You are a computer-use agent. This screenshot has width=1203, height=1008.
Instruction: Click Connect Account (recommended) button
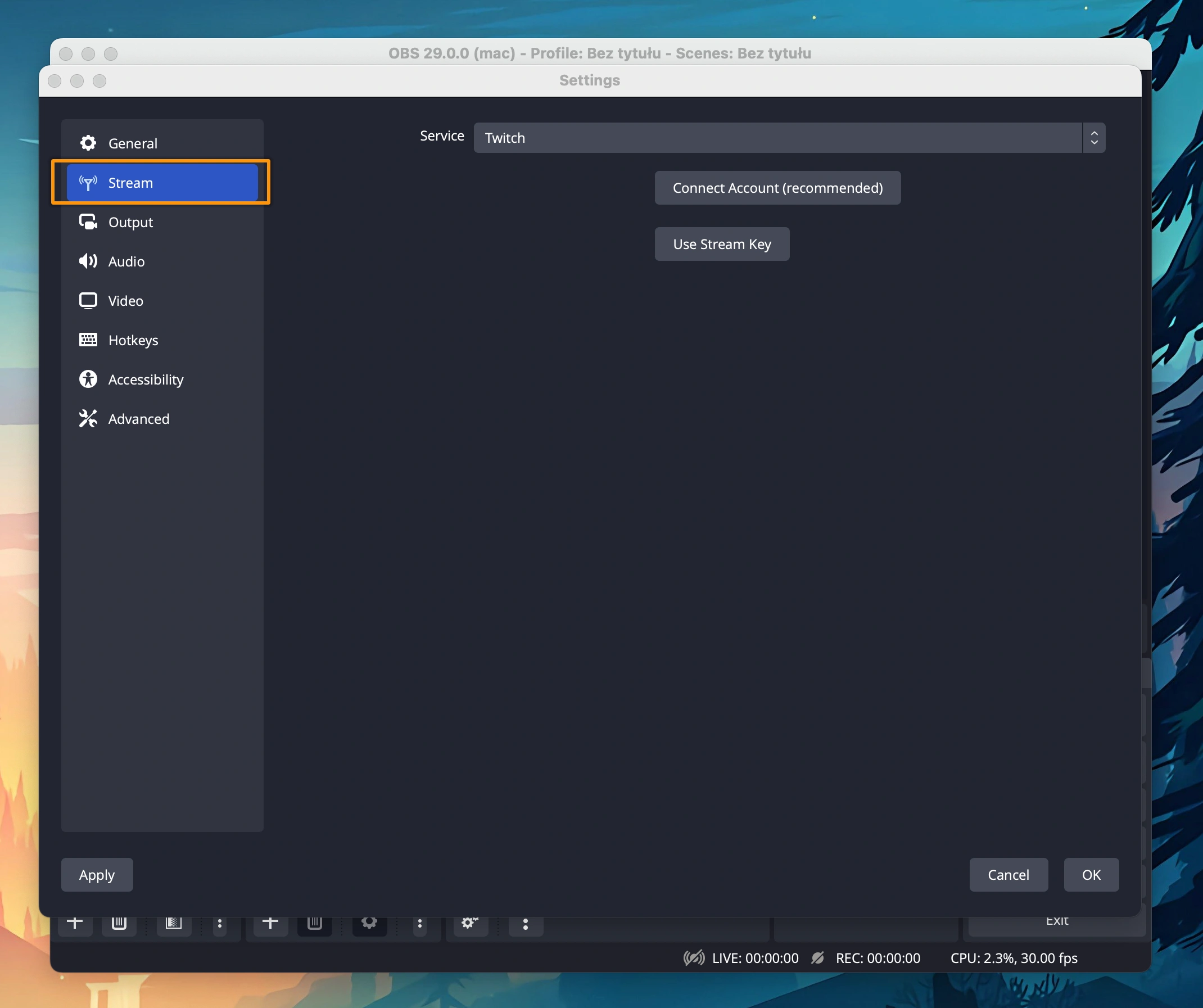click(777, 188)
